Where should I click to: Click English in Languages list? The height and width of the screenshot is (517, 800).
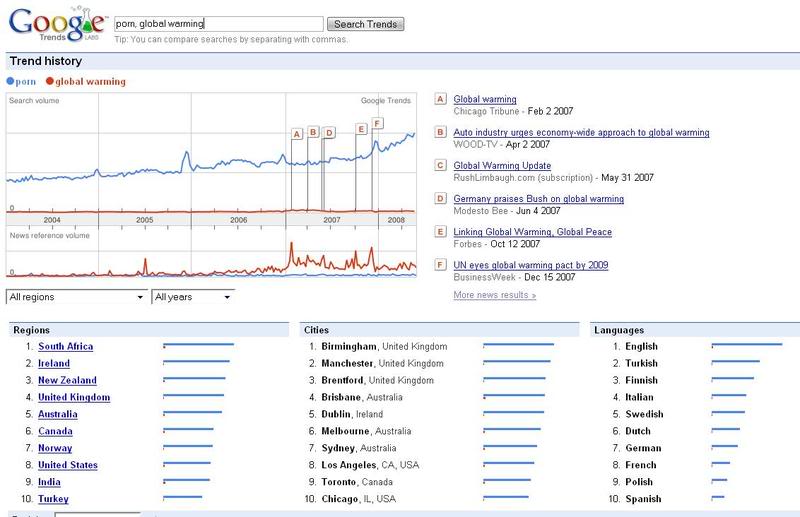pos(641,347)
